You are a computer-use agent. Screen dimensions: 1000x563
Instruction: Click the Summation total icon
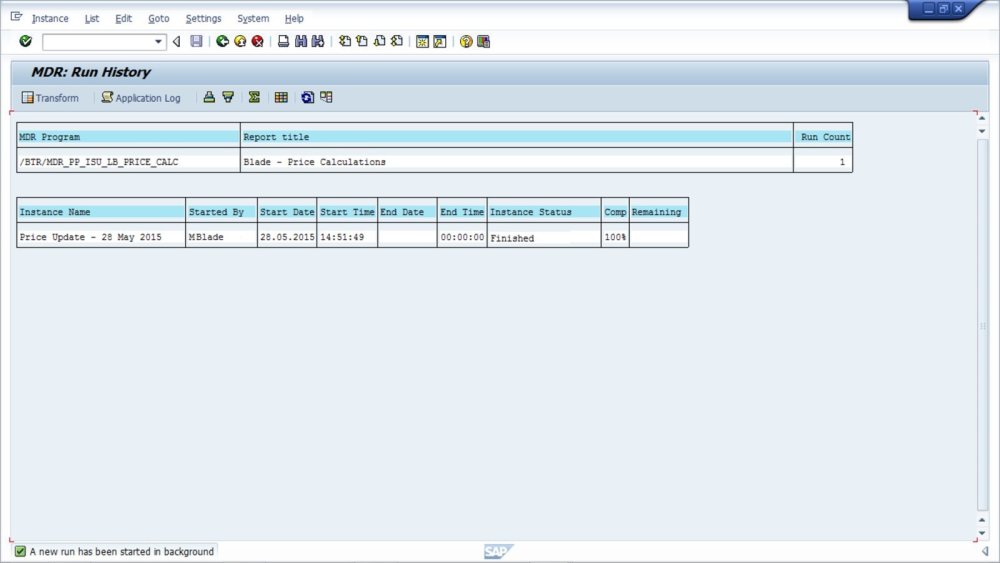[254, 97]
